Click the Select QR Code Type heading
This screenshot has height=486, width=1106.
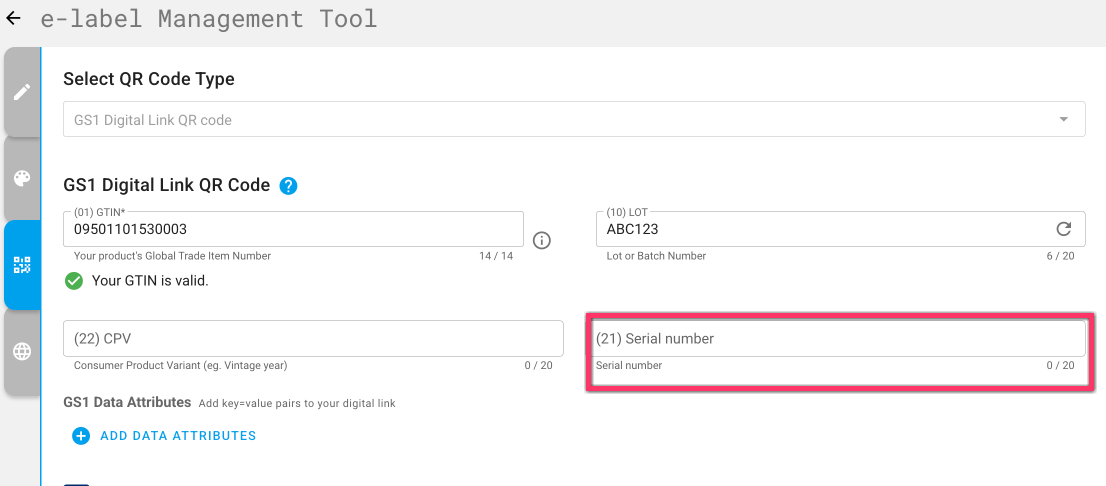(149, 80)
